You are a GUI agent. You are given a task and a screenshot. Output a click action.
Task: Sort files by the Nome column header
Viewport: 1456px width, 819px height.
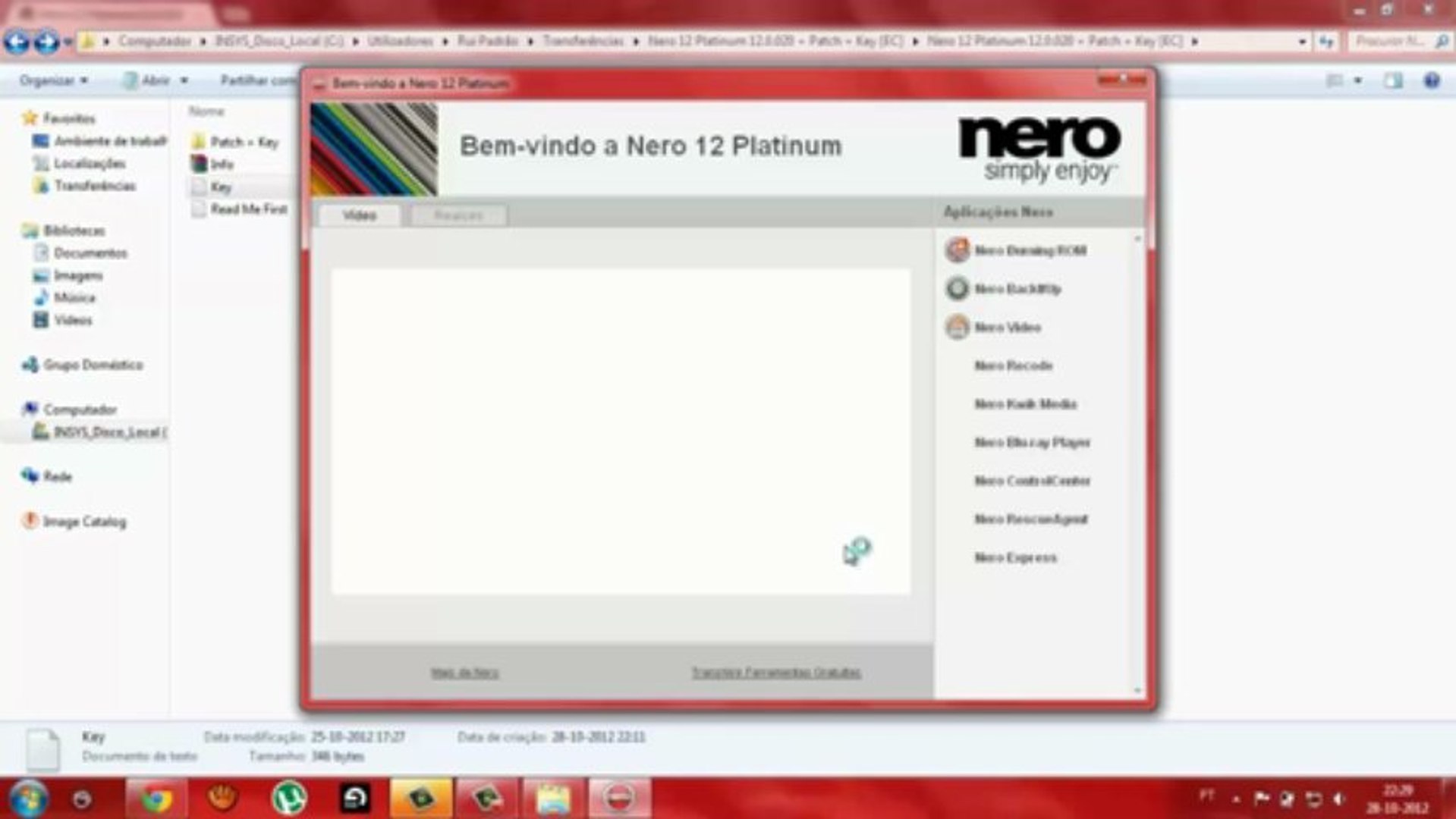click(206, 111)
